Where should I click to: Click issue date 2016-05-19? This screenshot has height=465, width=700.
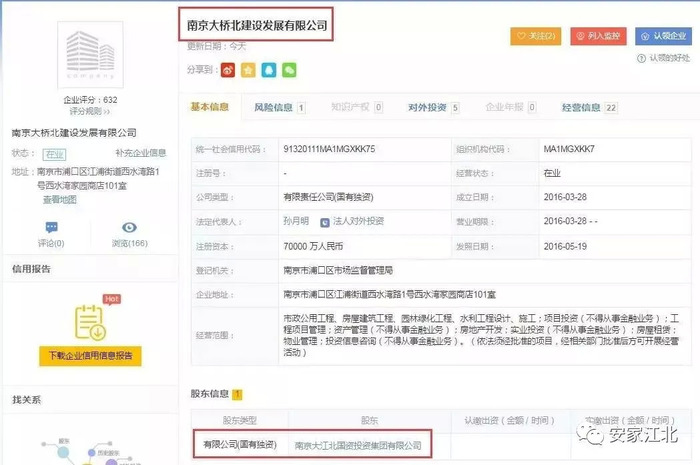[565, 246]
